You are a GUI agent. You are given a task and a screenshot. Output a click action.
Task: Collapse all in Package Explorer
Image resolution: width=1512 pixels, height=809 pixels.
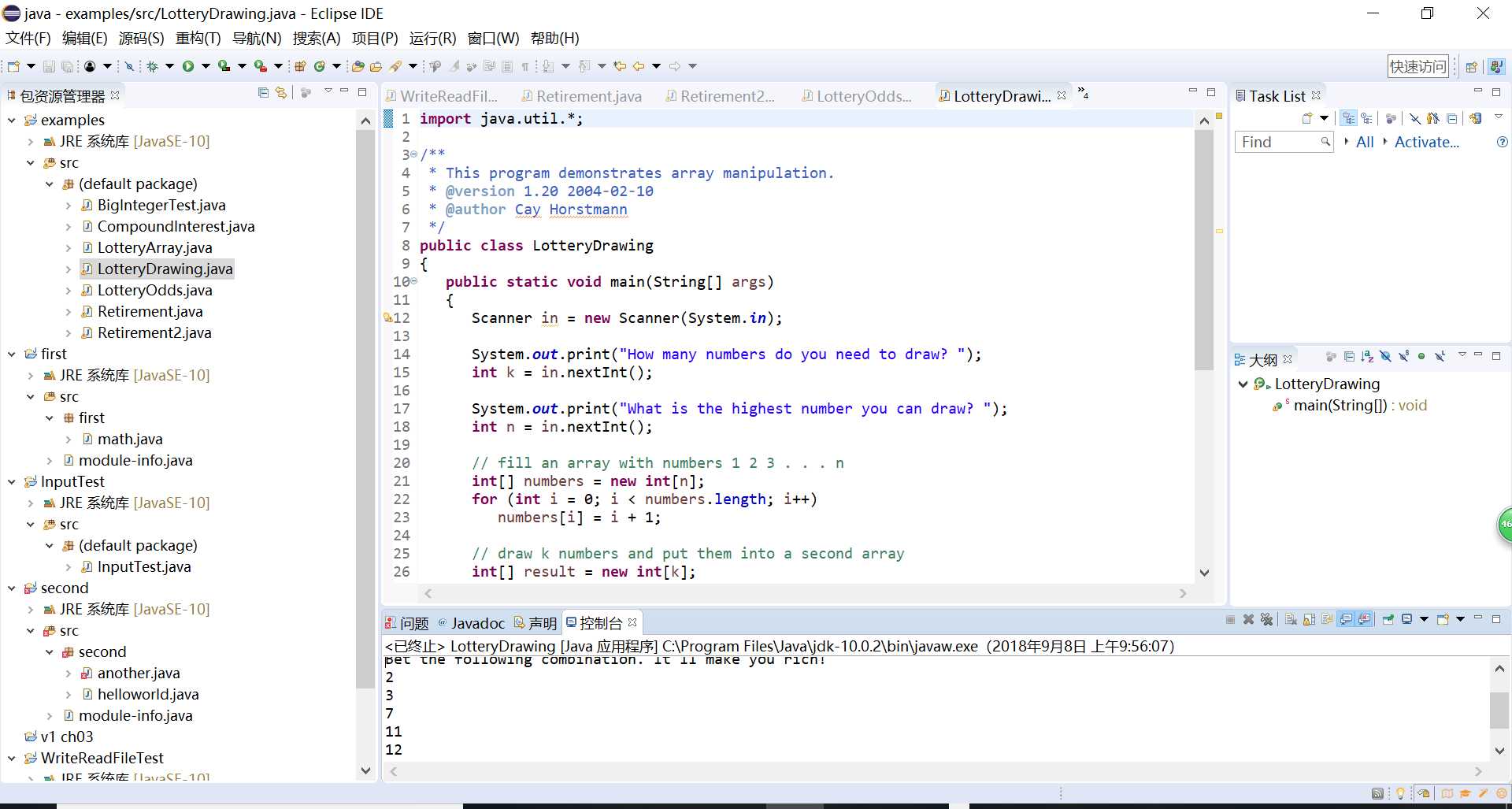[x=264, y=93]
